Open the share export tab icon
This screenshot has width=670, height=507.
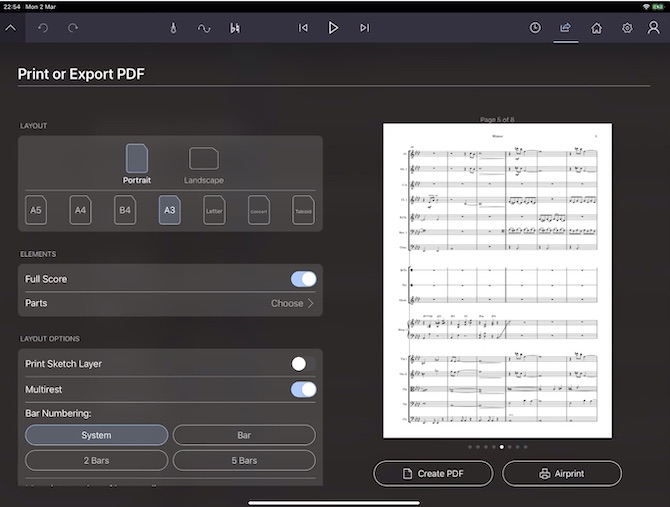(565, 28)
